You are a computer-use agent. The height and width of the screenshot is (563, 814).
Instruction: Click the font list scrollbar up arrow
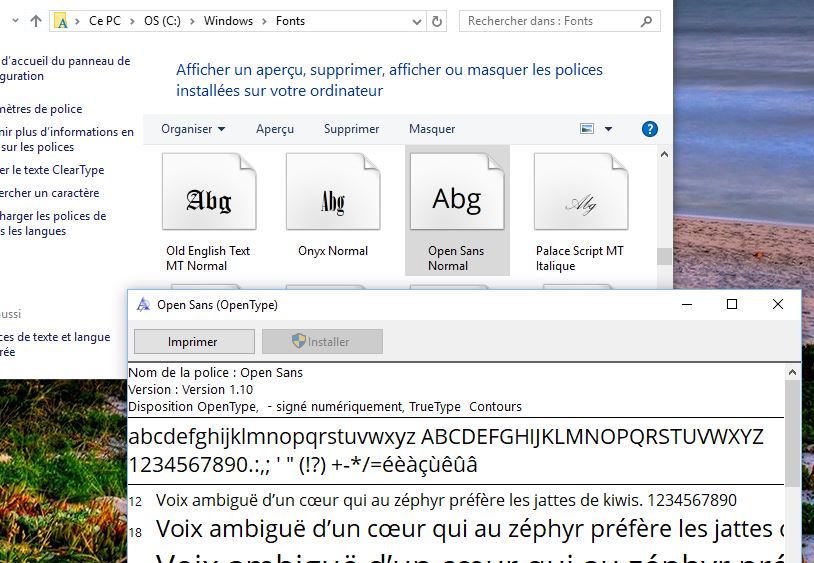pyautogui.click(x=664, y=154)
